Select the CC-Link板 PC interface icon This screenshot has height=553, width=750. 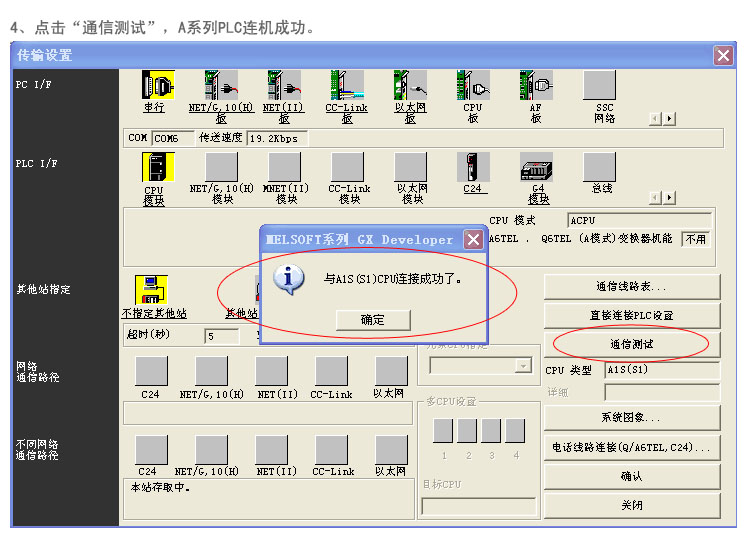(x=347, y=85)
